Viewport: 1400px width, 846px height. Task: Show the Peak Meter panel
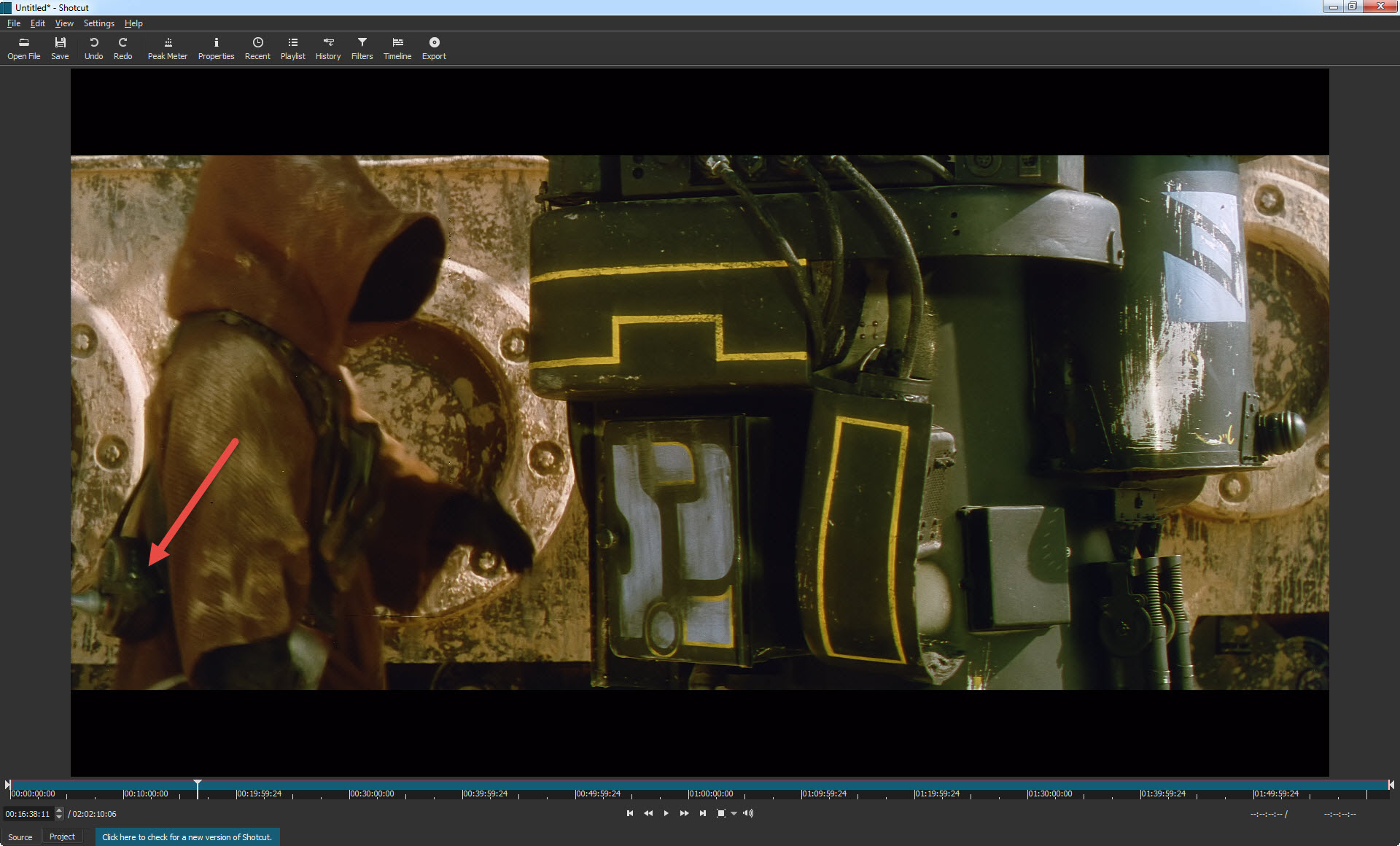point(168,48)
